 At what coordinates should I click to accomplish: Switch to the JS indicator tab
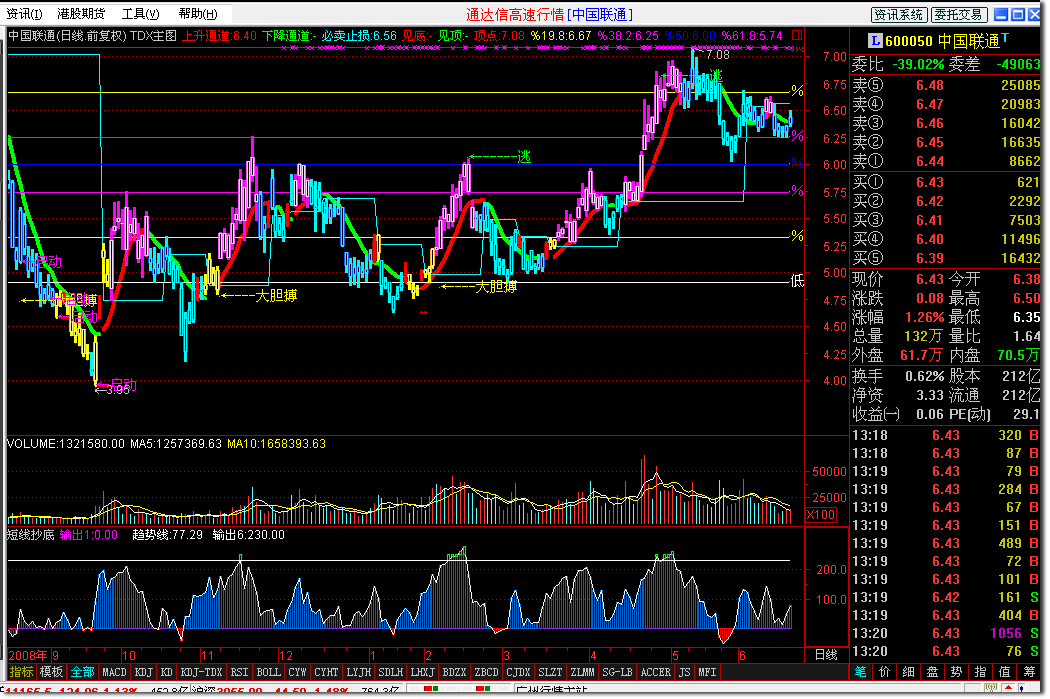click(x=684, y=672)
